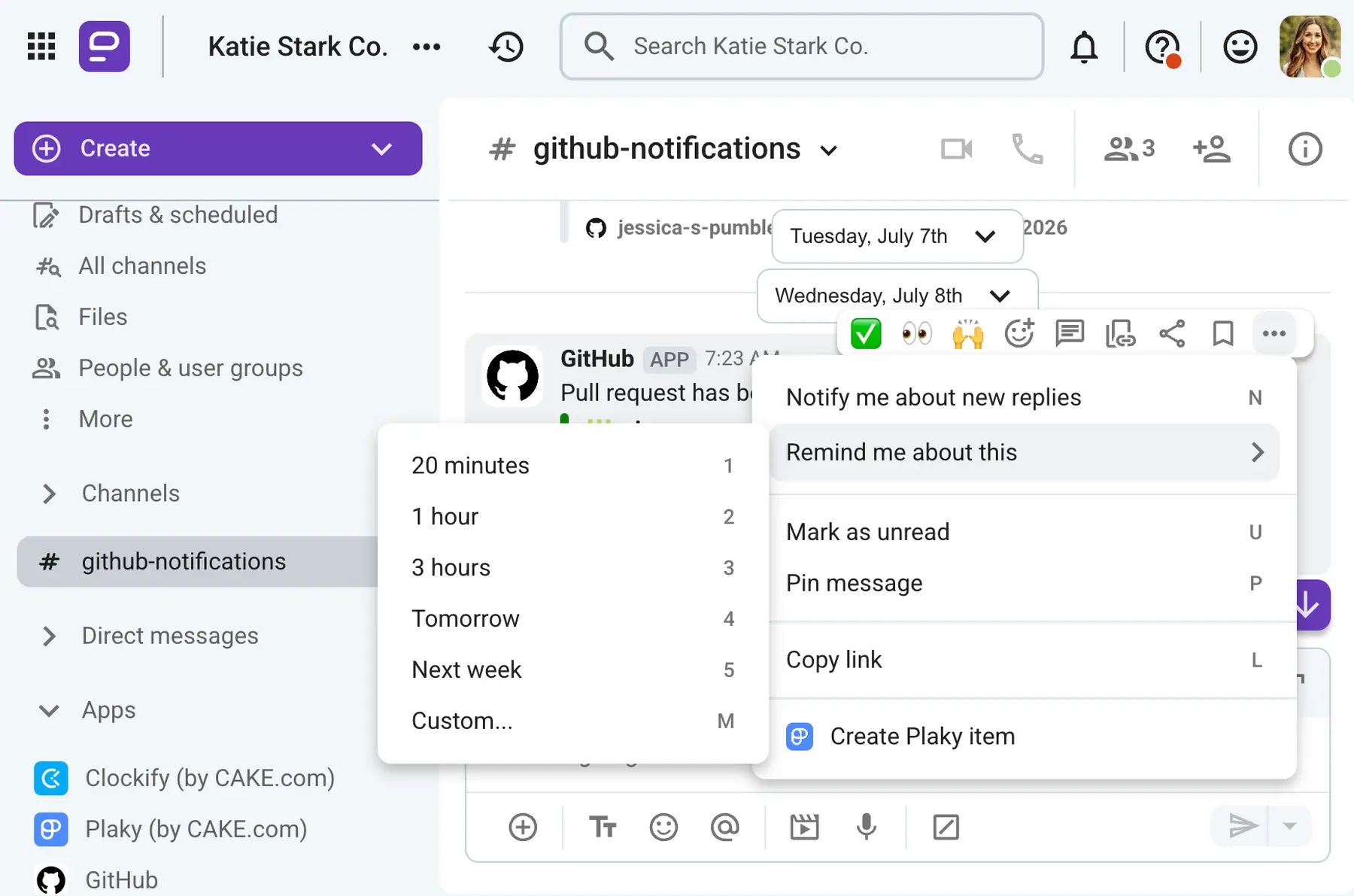Insert a mention with @ icon
Viewport: 1354px width, 896px height.
pos(725,827)
